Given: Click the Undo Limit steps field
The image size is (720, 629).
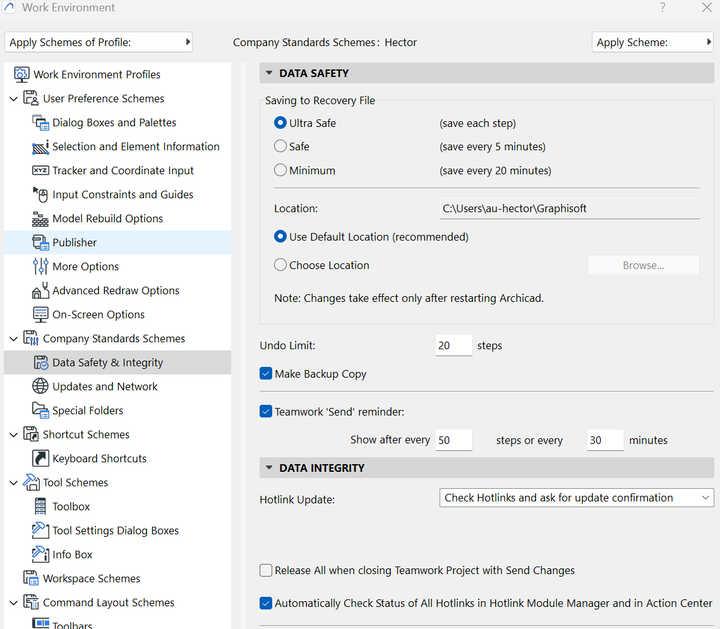Looking at the screenshot, I should pyautogui.click(x=454, y=346).
